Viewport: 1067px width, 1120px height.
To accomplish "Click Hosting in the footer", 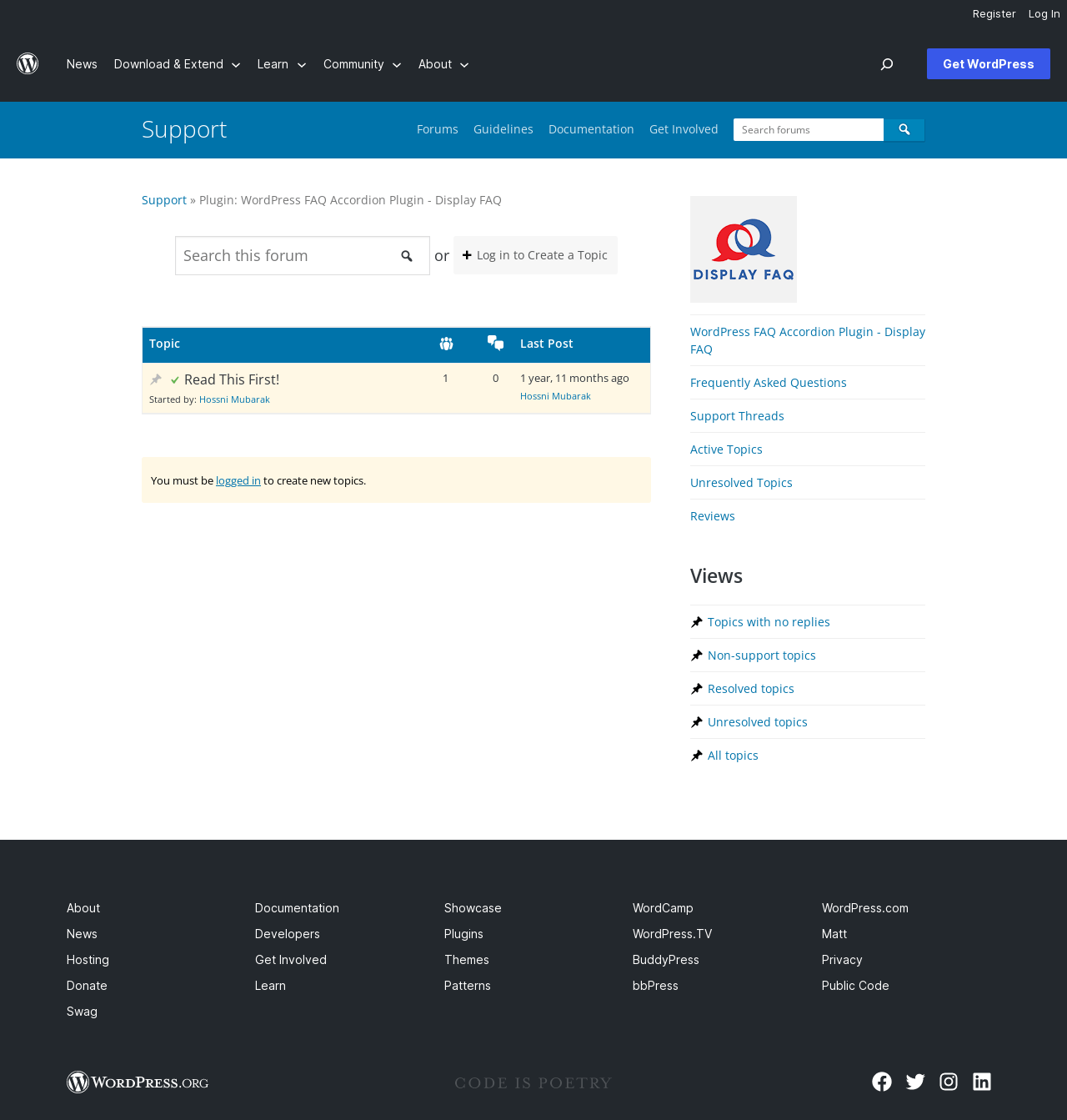I will pyautogui.click(x=88, y=960).
